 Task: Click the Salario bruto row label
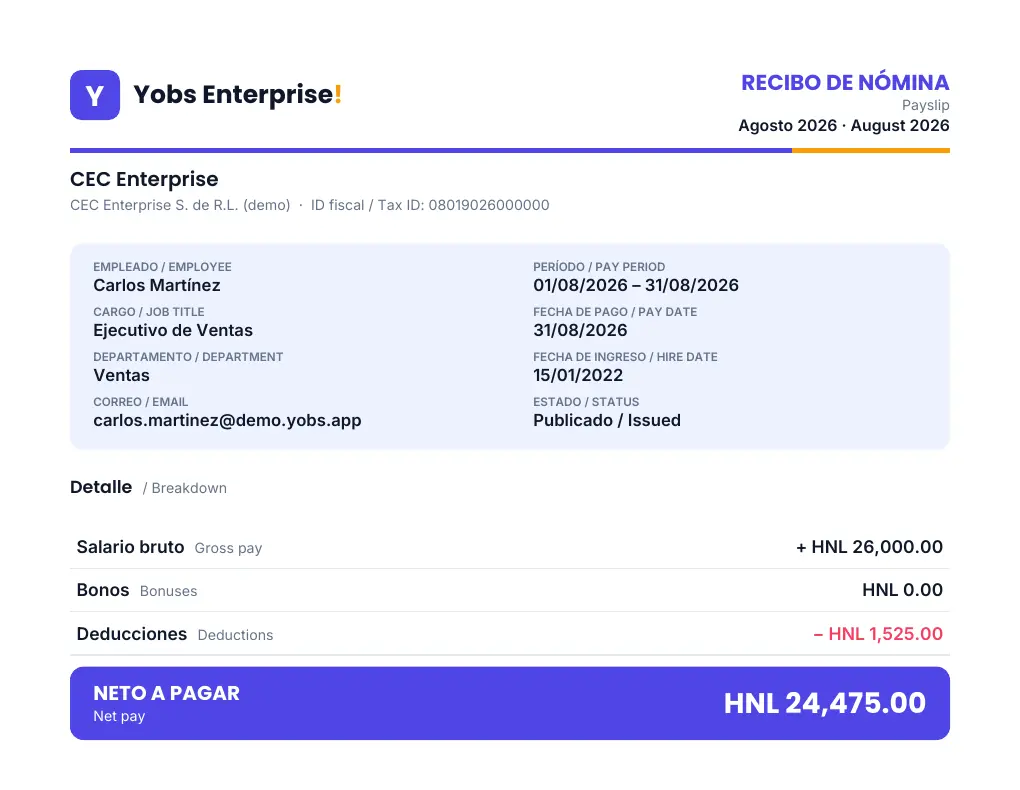click(x=130, y=547)
